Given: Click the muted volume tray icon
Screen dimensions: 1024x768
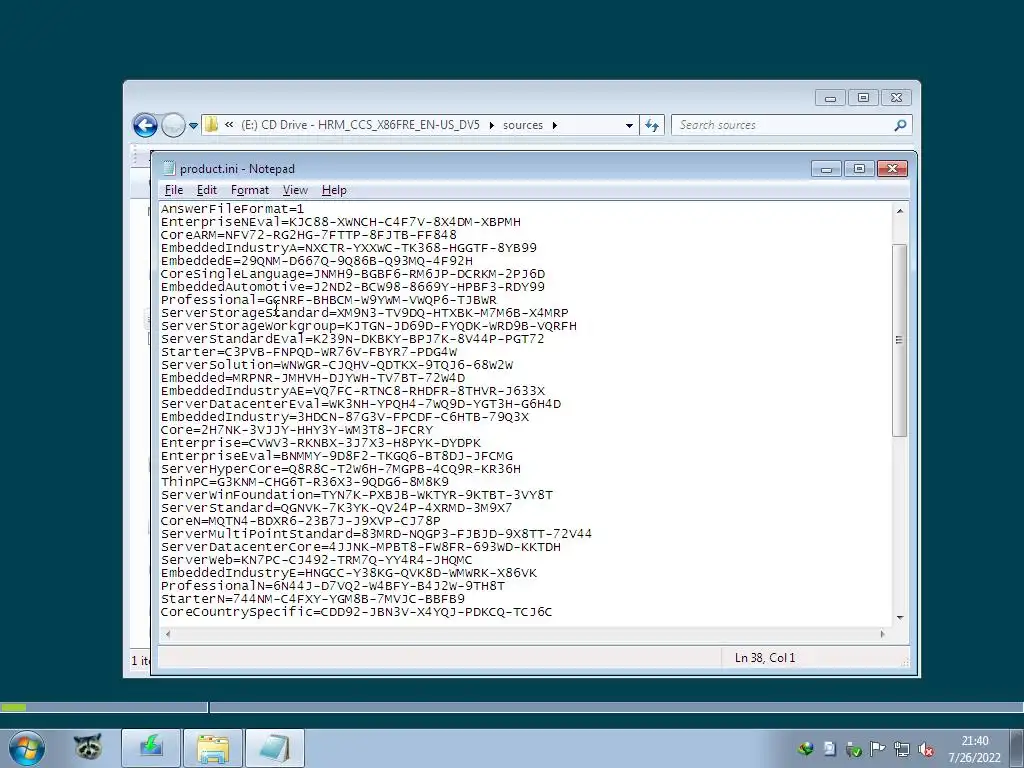Looking at the screenshot, I should coord(926,749).
